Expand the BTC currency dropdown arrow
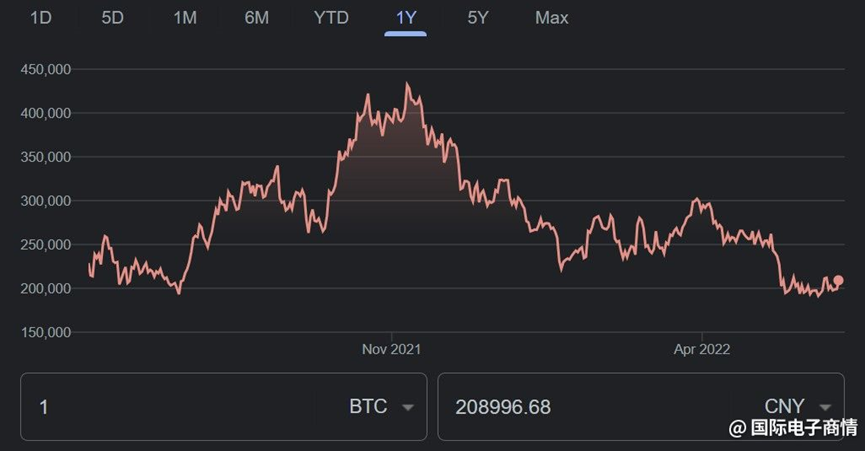This screenshot has height=451, width=865. (x=408, y=407)
